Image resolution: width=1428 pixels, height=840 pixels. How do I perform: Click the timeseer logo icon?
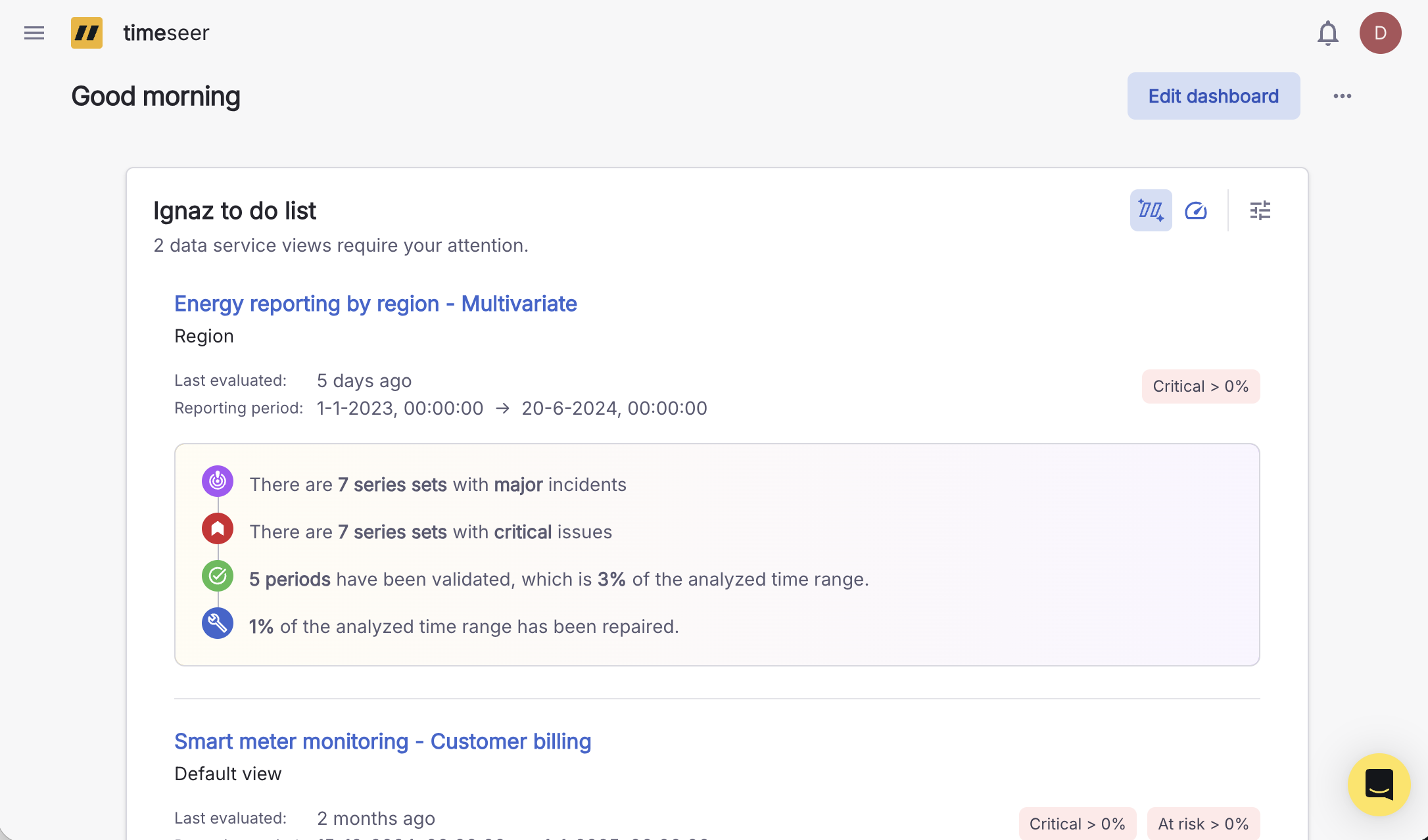pos(87,33)
